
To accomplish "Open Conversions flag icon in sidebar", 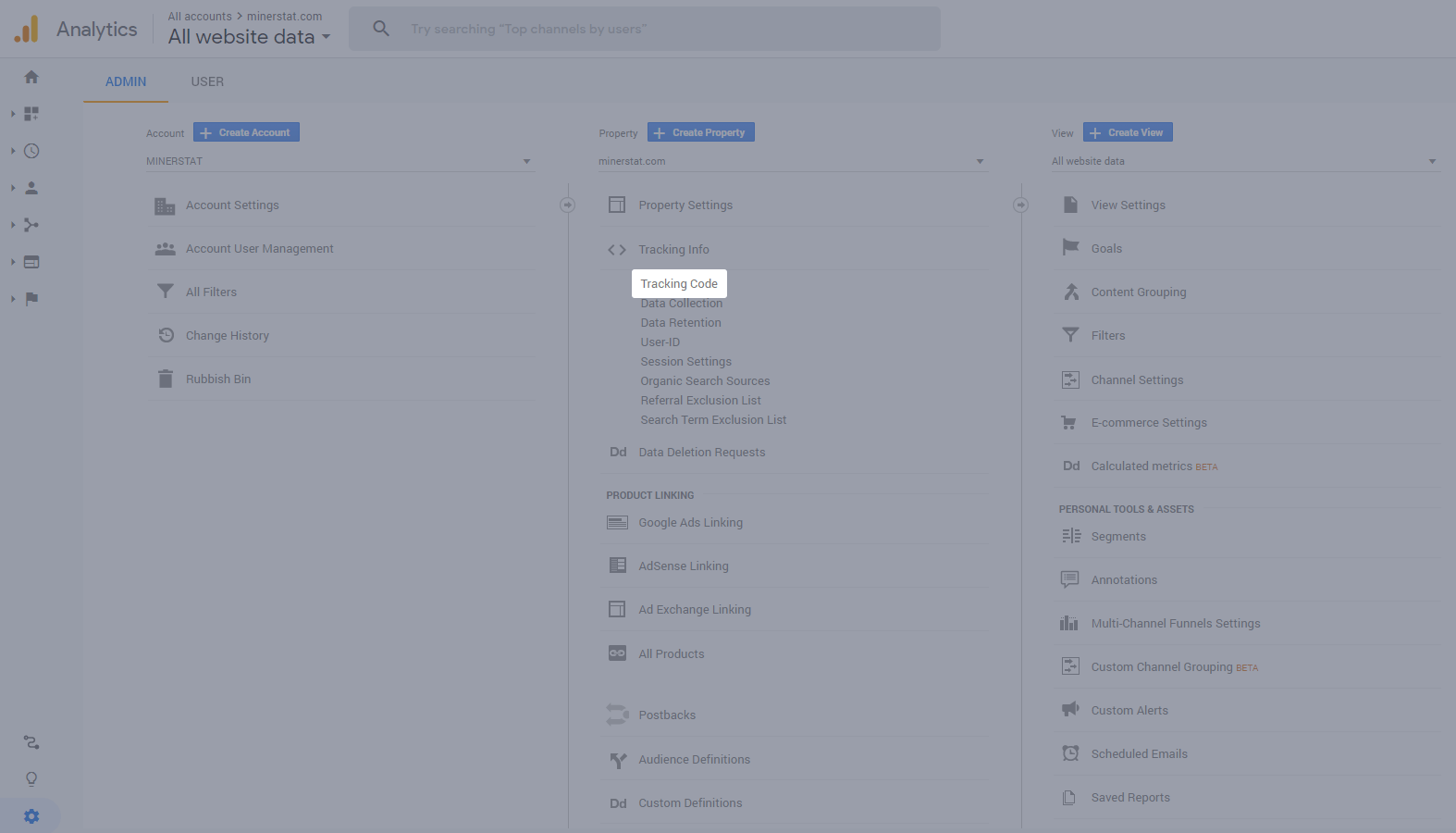I will tap(31, 299).
